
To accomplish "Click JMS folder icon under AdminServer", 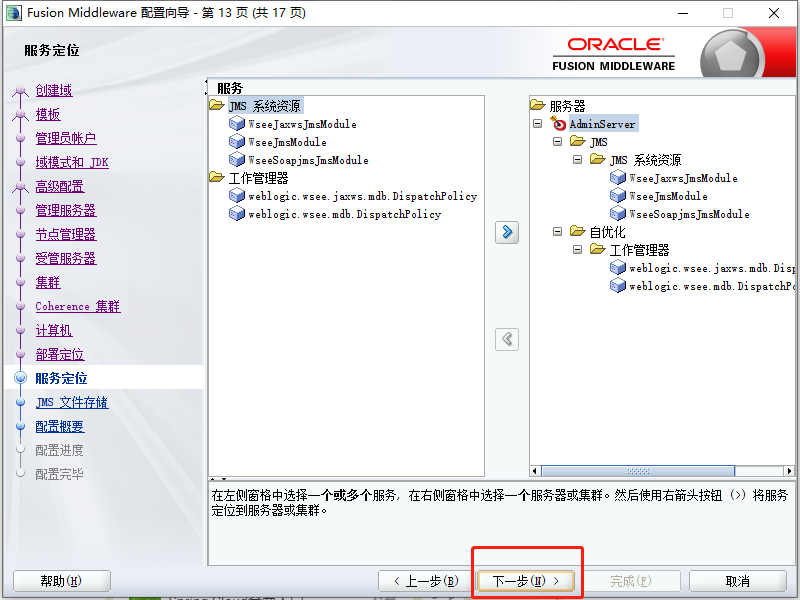I will click(578, 141).
